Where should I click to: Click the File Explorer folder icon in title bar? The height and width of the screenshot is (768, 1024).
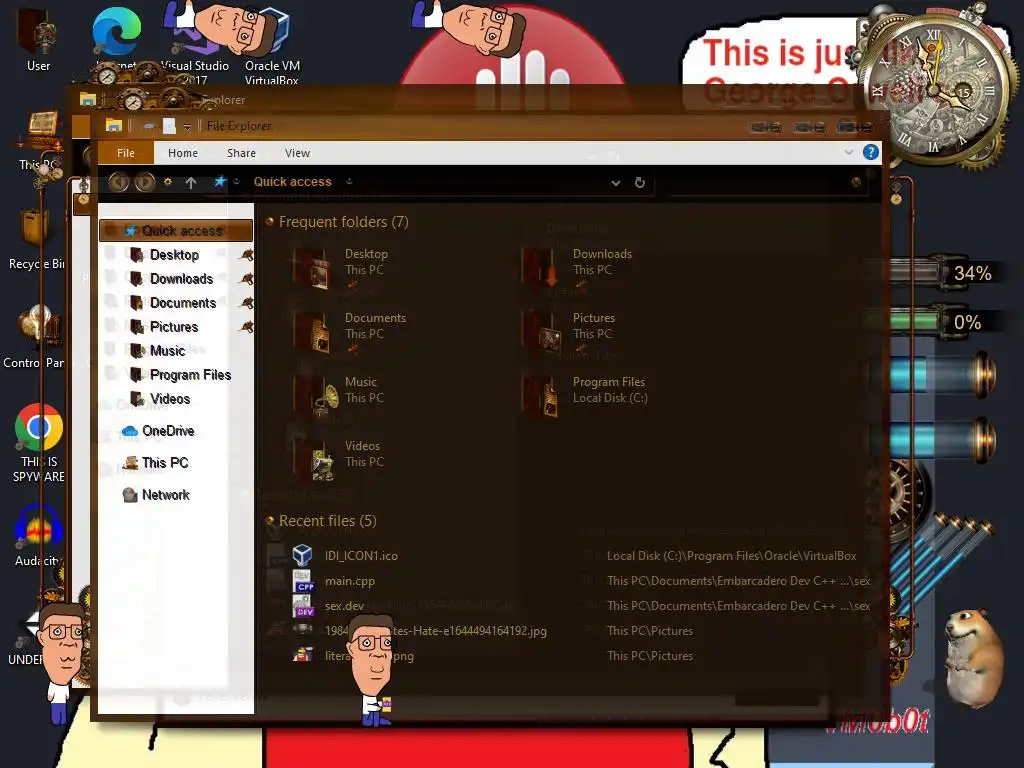[x=114, y=125]
